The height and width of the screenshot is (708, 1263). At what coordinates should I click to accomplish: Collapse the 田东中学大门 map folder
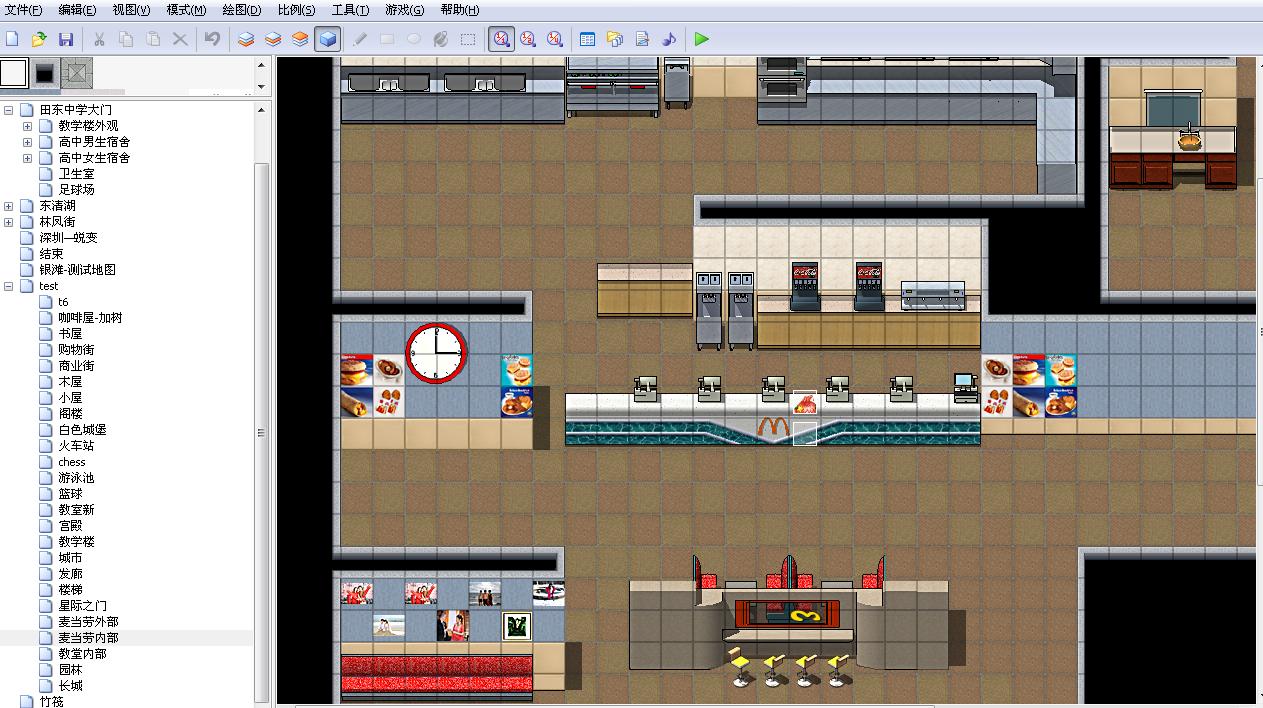point(9,110)
